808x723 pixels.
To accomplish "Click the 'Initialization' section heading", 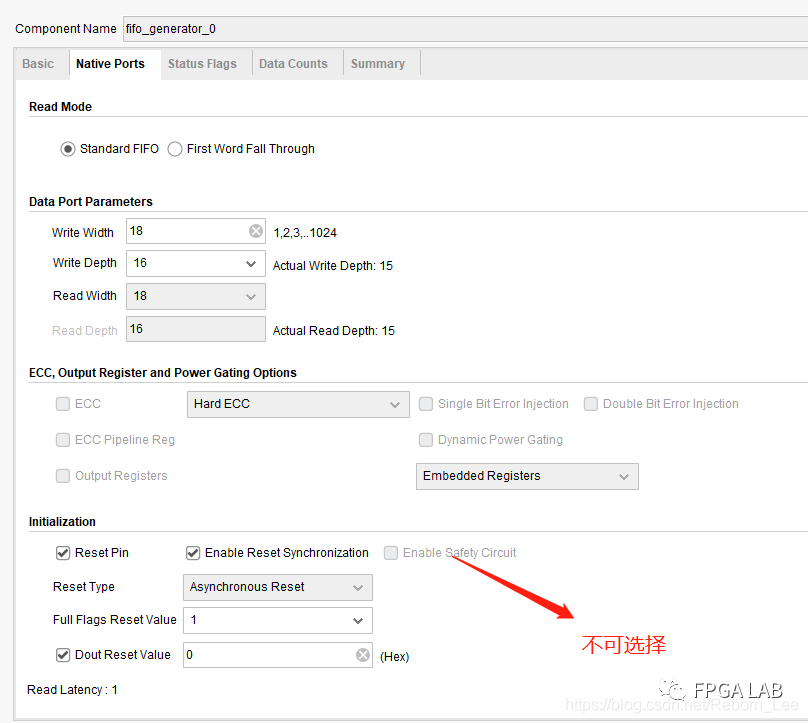I will 62,522.
